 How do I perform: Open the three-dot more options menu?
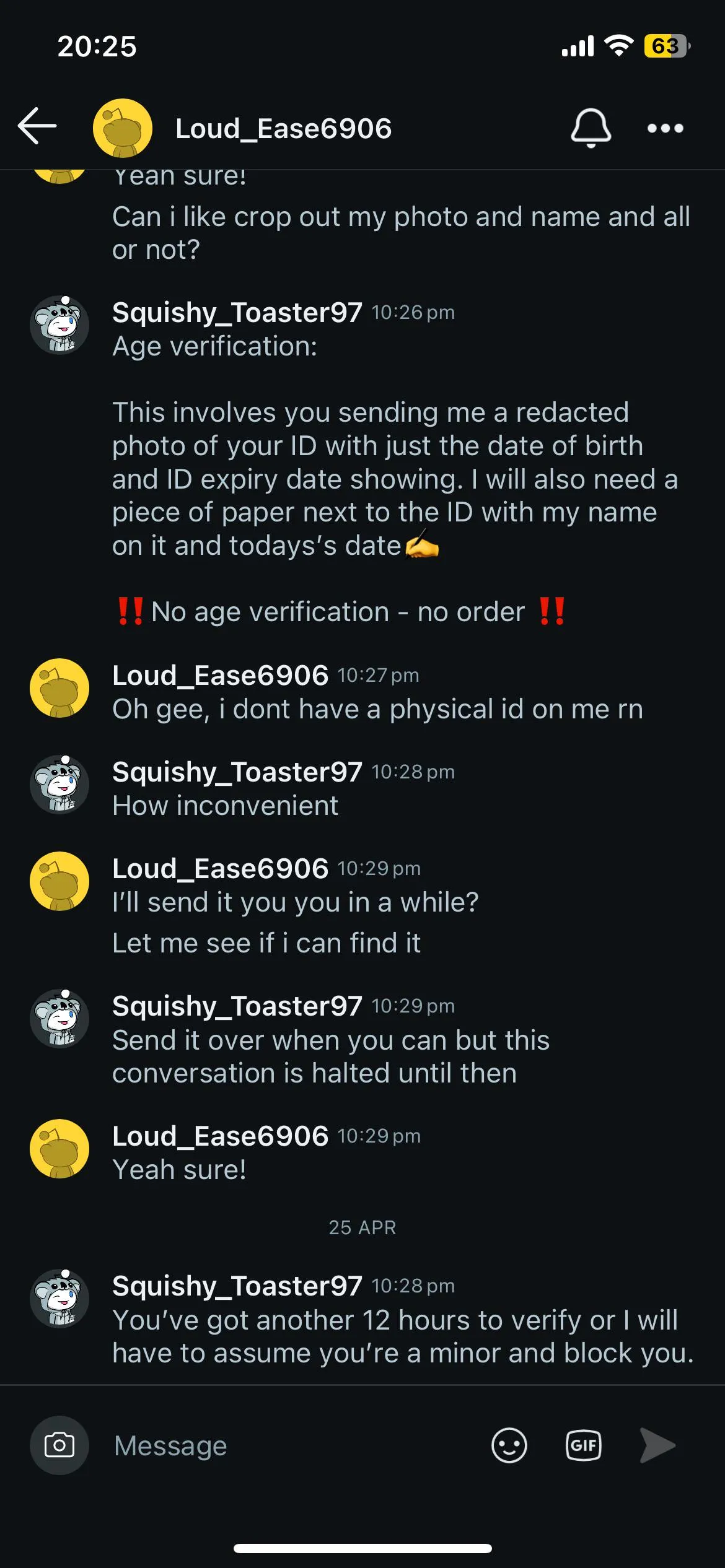(665, 128)
